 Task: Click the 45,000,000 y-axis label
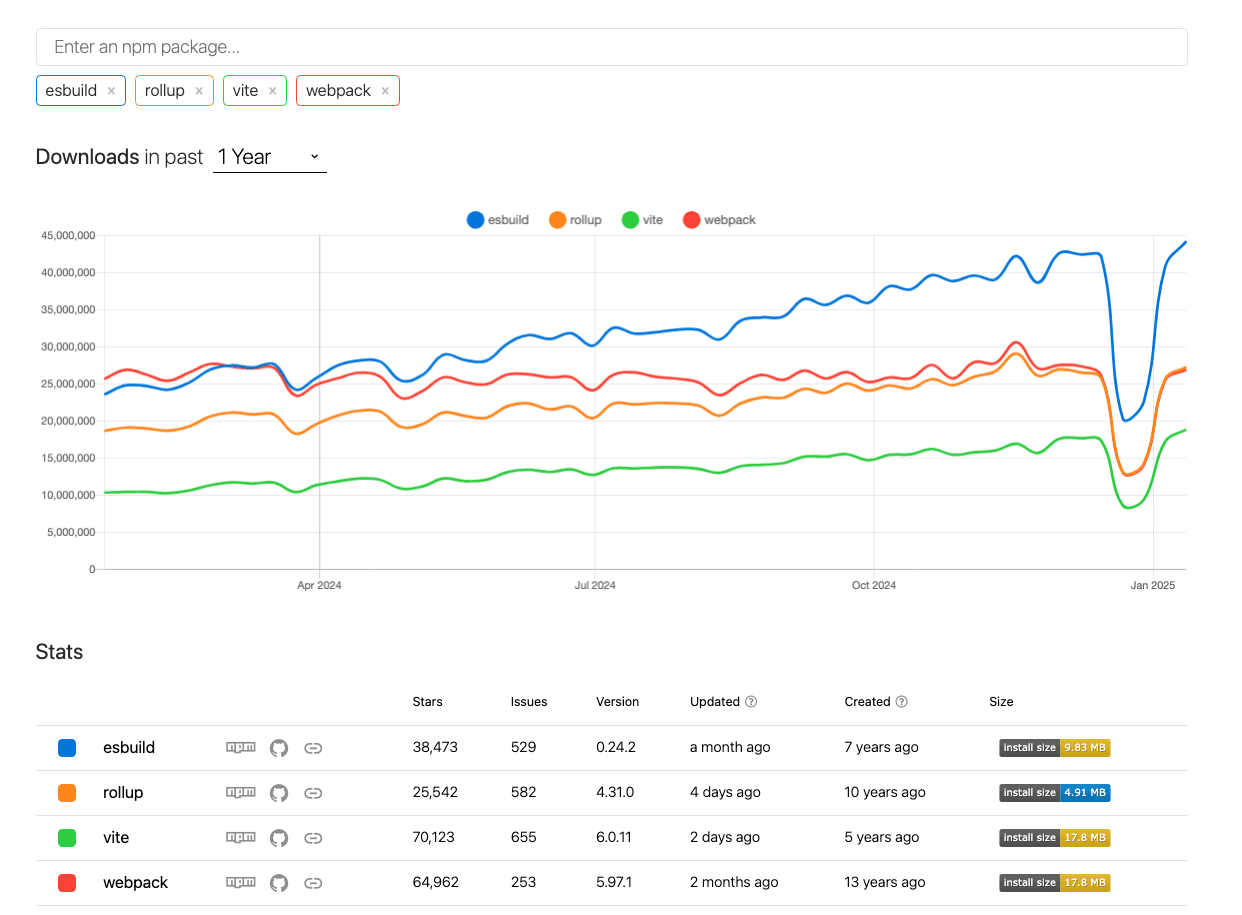(x=68, y=236)
